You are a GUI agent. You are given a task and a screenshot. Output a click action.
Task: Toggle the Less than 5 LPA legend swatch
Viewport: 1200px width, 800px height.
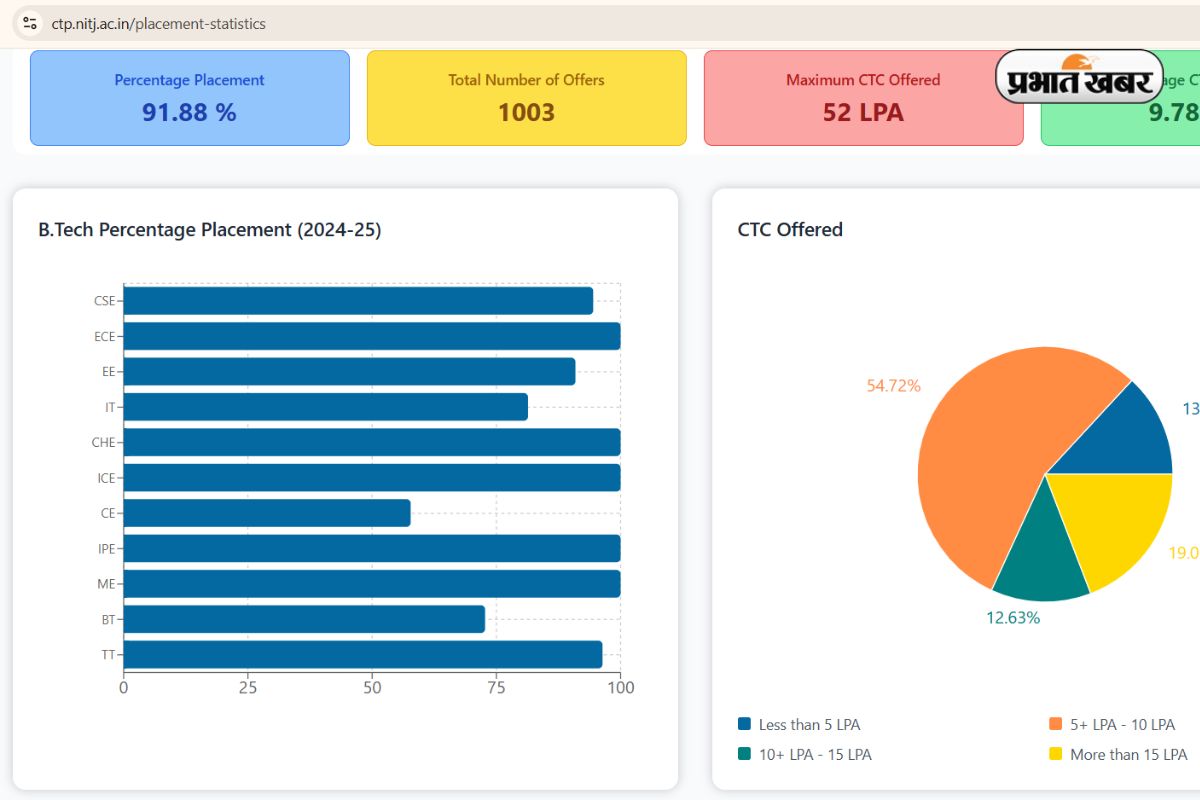(x=744, y=724)
